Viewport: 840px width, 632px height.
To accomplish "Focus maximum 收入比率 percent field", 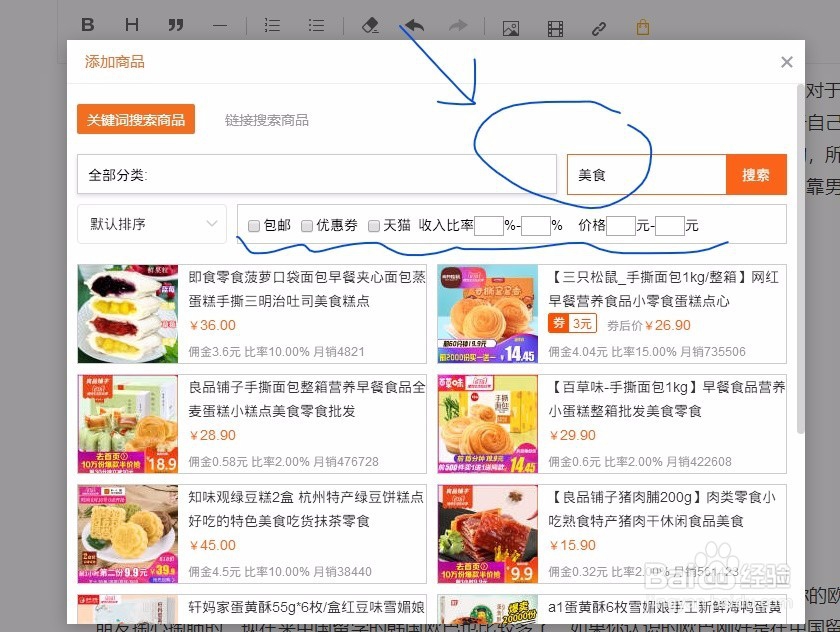I will coord(536,226).
